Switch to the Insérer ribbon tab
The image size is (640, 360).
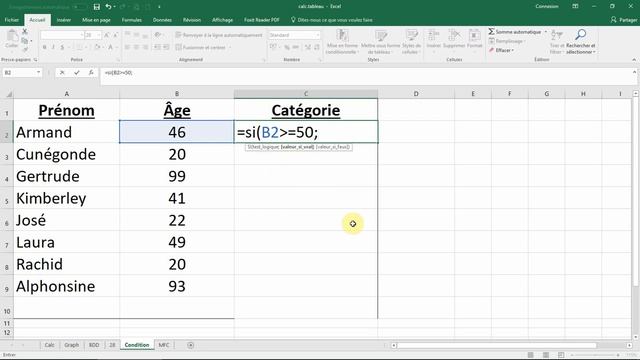[x=64, y=20]
